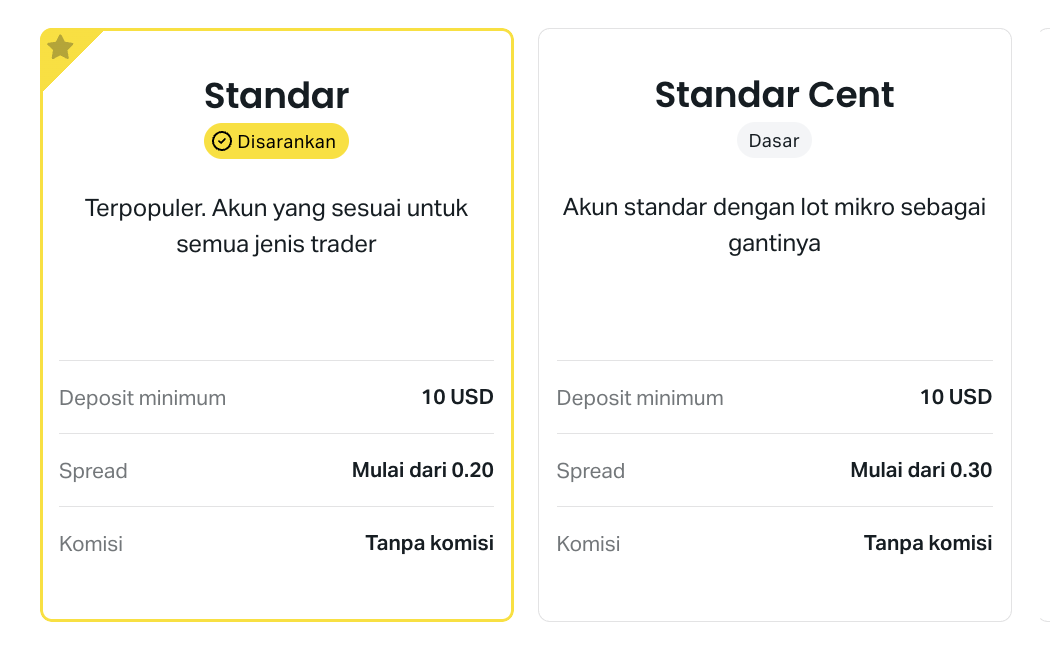
Task: Click 10 USD value in Standar Cent
Action: coord(956,397)
